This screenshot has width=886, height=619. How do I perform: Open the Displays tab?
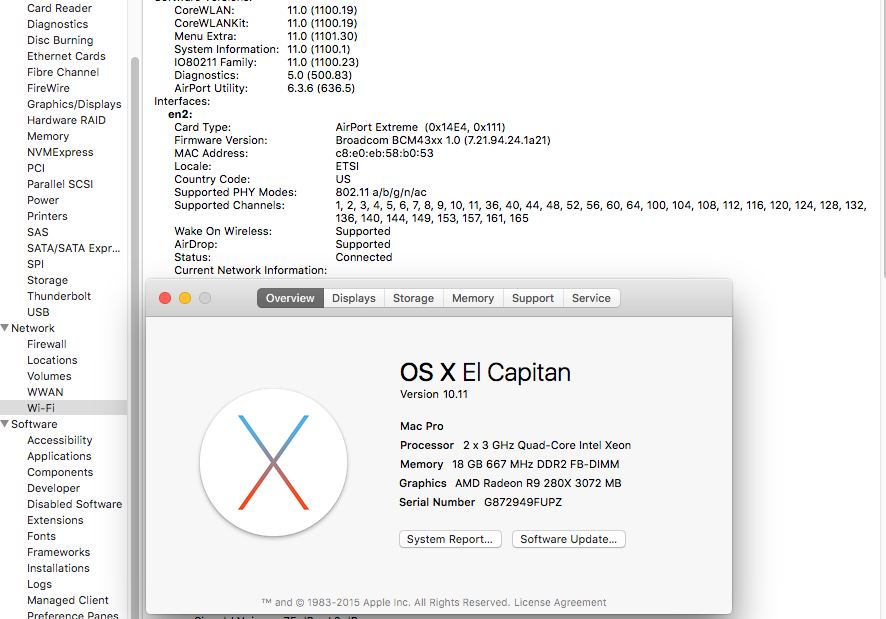pos(354,298)
